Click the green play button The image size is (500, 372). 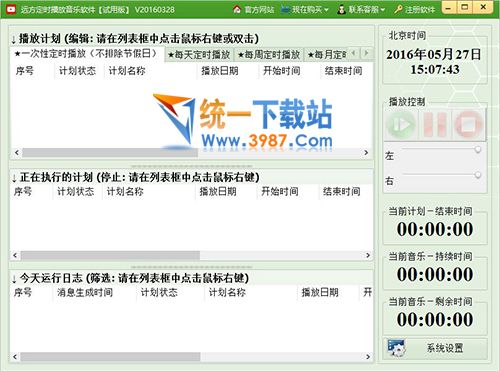click(401, 124)
